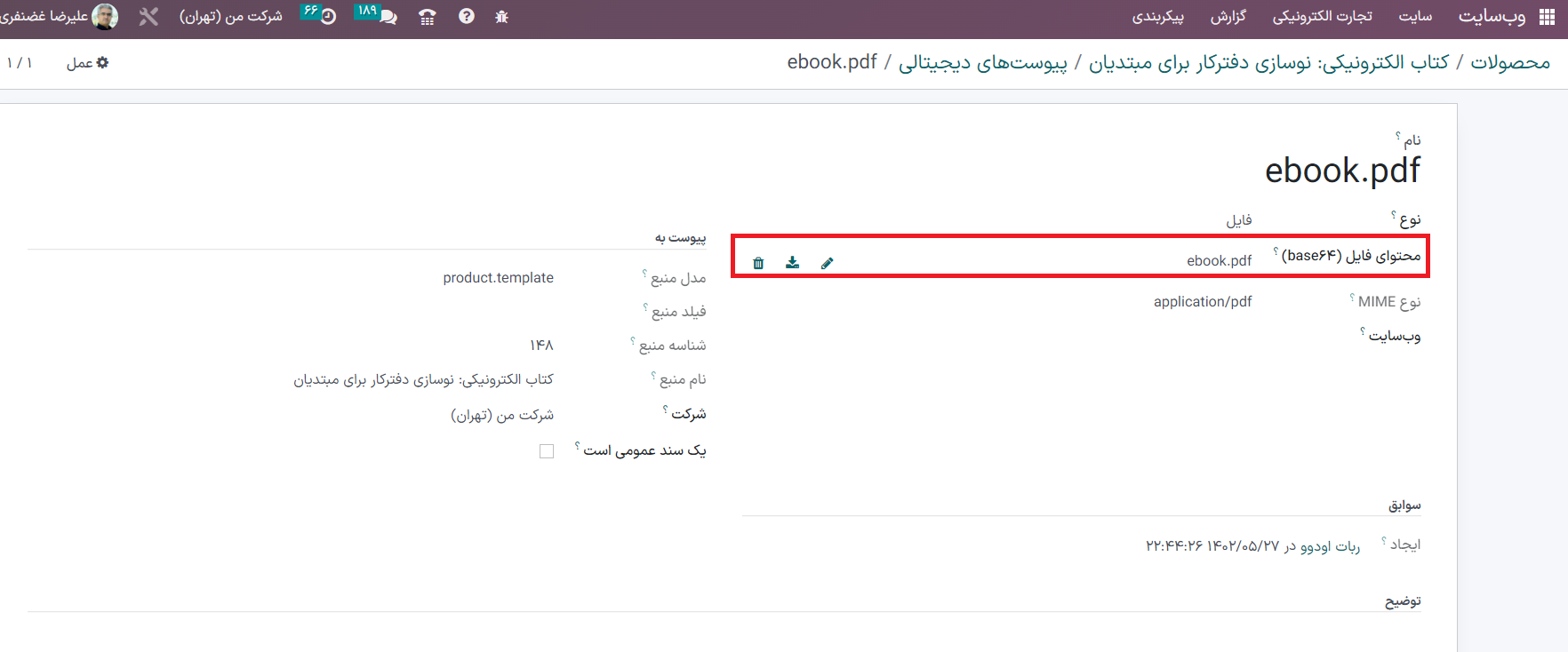Image resolution: width=1568 pixels, height=652 pixels.
Task: Open the 'شرکت من (تهران)' company switcher
Action: [x=230, y=17]
